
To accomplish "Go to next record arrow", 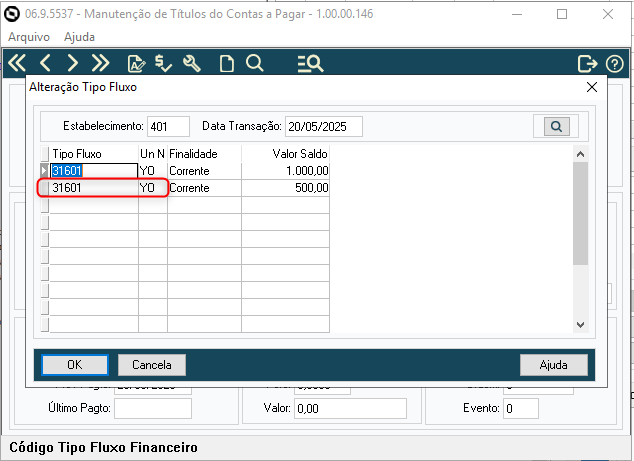I will 72,63.
